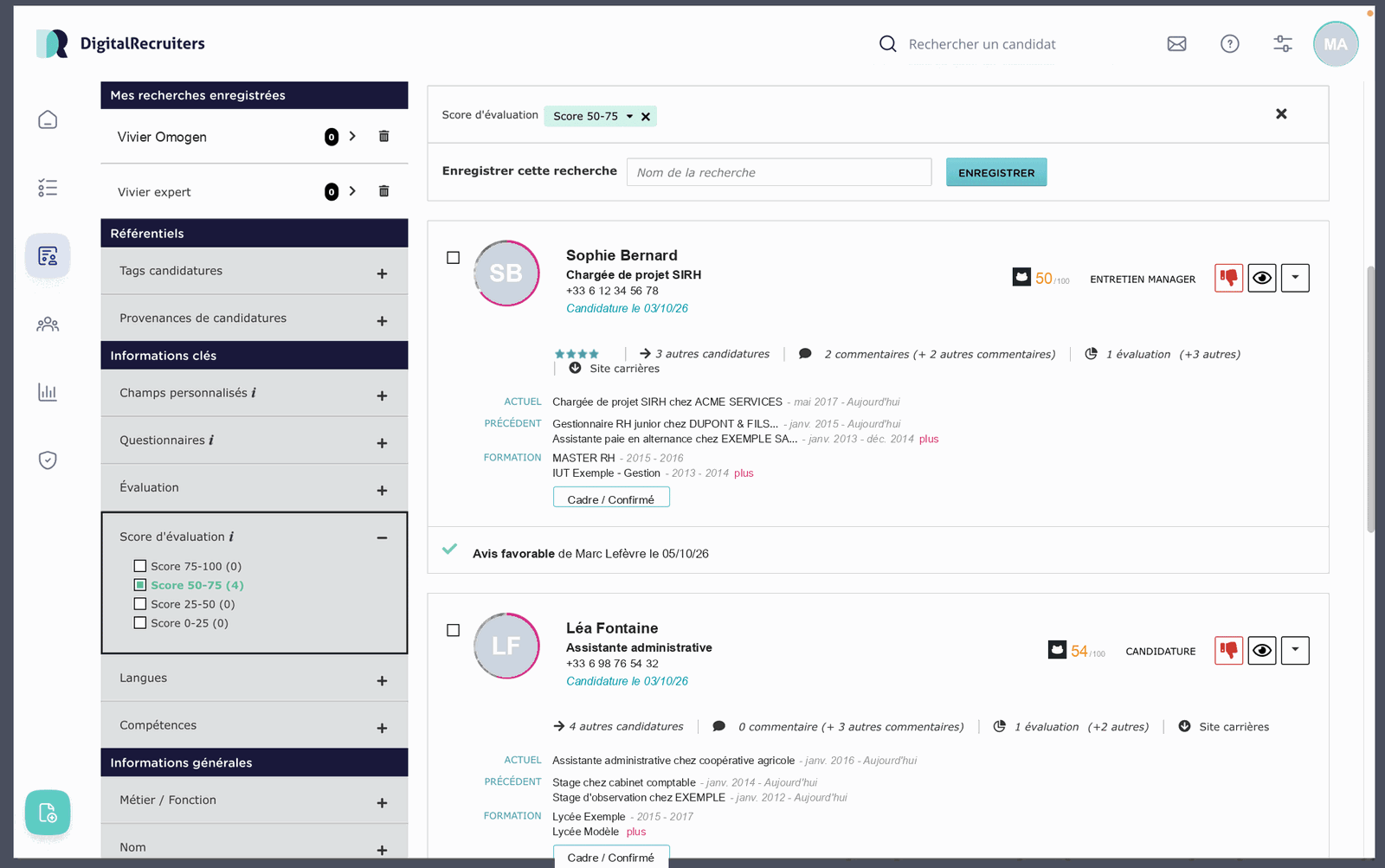Toggle eye view for Sophie Bernard
1385x868 pixels.
click(x=1262, y=278)
